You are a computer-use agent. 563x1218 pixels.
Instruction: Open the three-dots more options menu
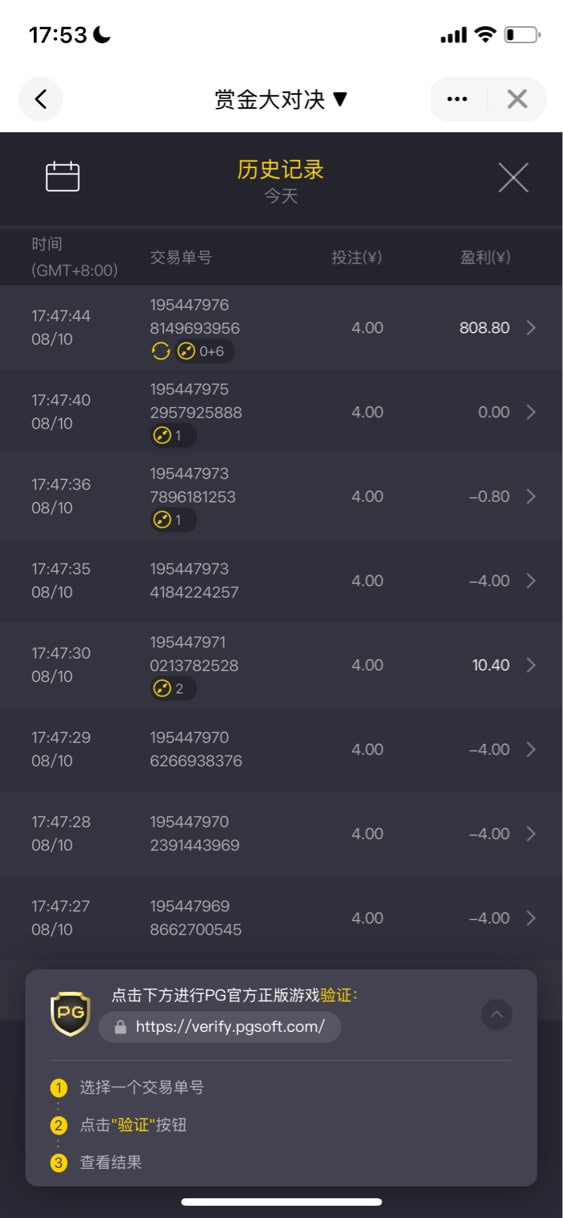(x=458, y=99)
